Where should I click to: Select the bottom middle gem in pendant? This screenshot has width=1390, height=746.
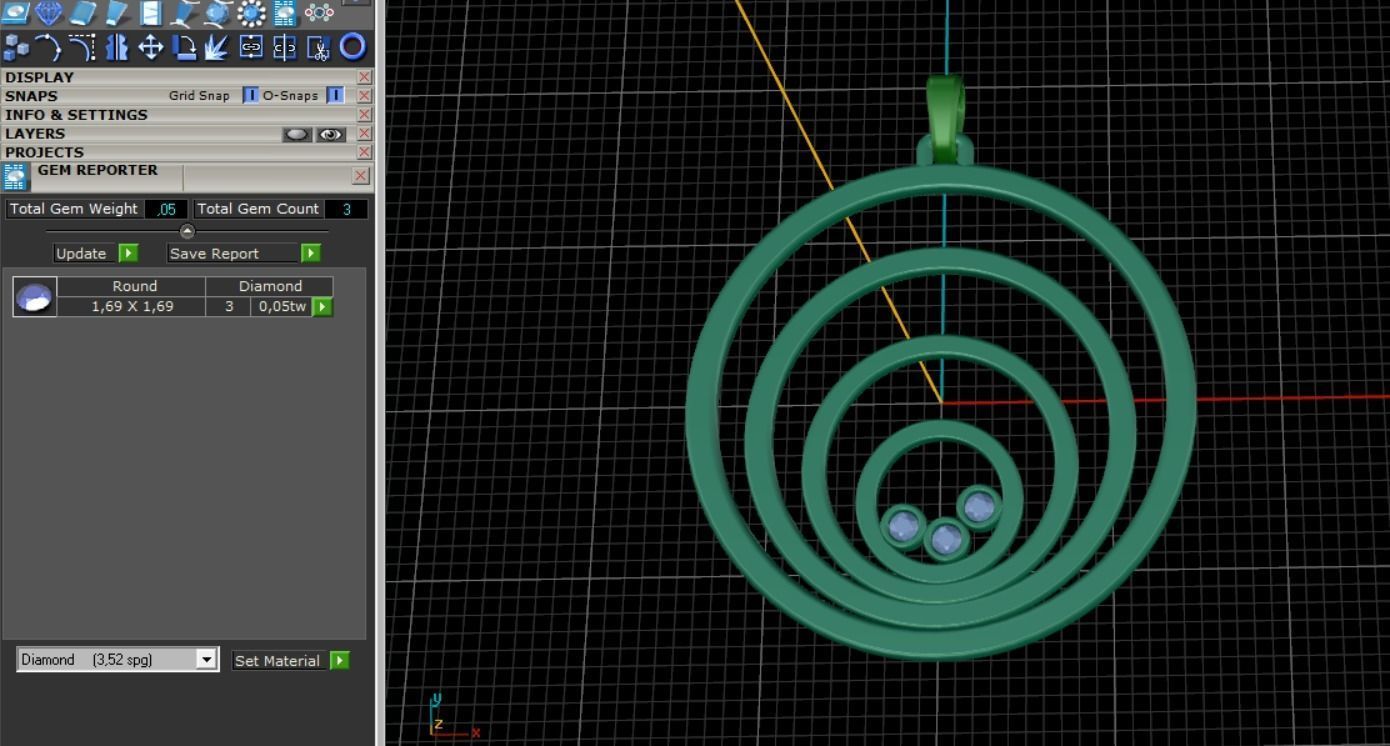[x=946, y=540]
